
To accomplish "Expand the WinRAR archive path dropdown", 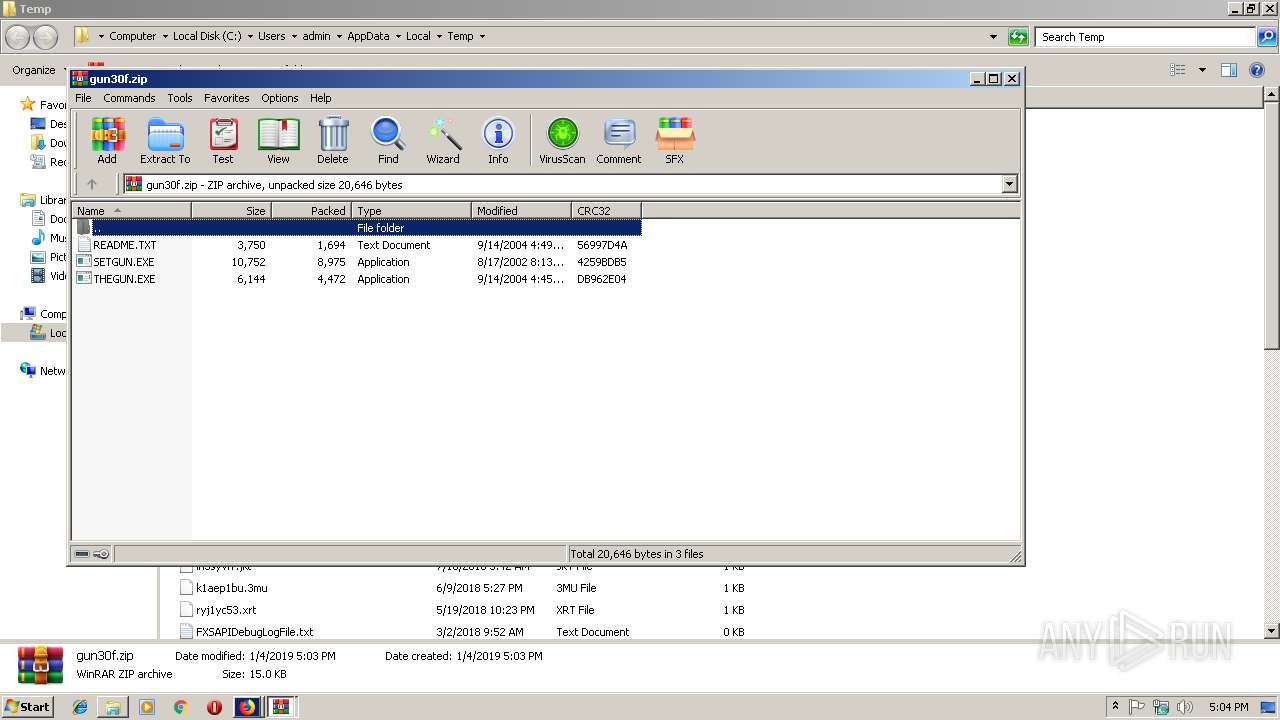I will coord(1009,184).
